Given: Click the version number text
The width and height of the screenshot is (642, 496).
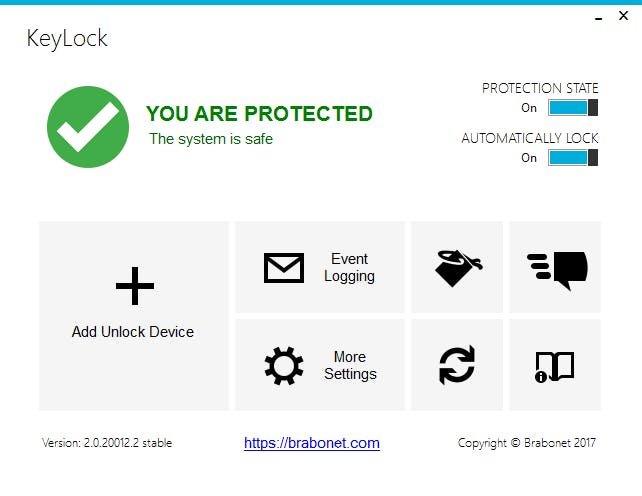Looking at the screenshot, I should click(x=107, y=443).
